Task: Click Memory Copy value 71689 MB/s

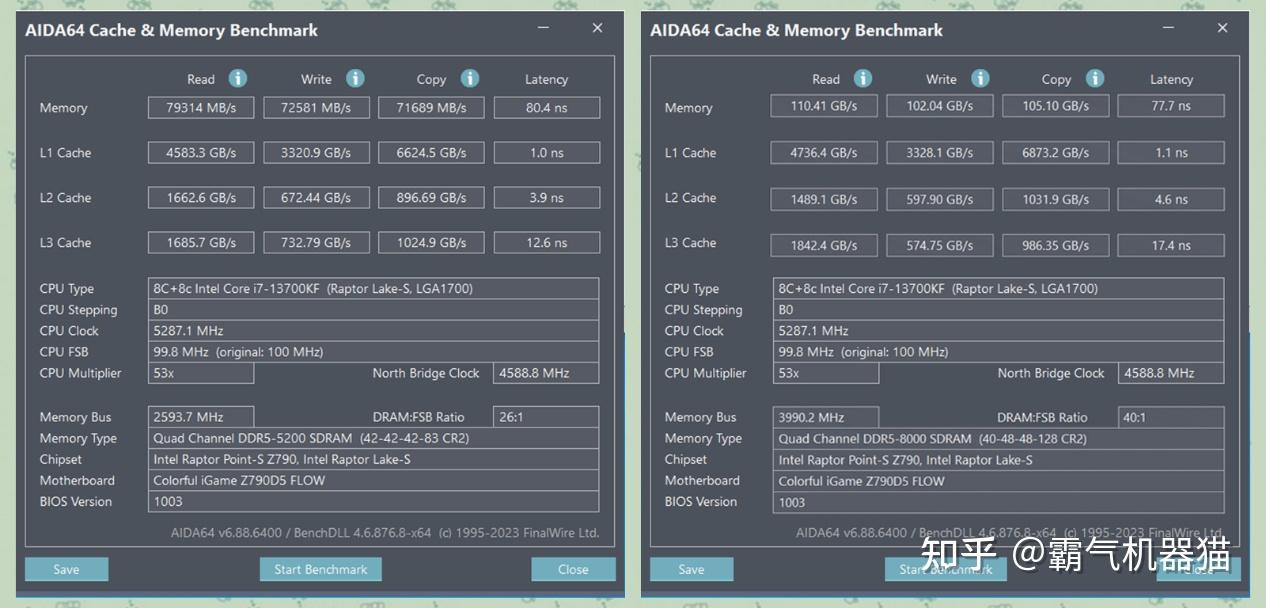Action: pos(431,107)
